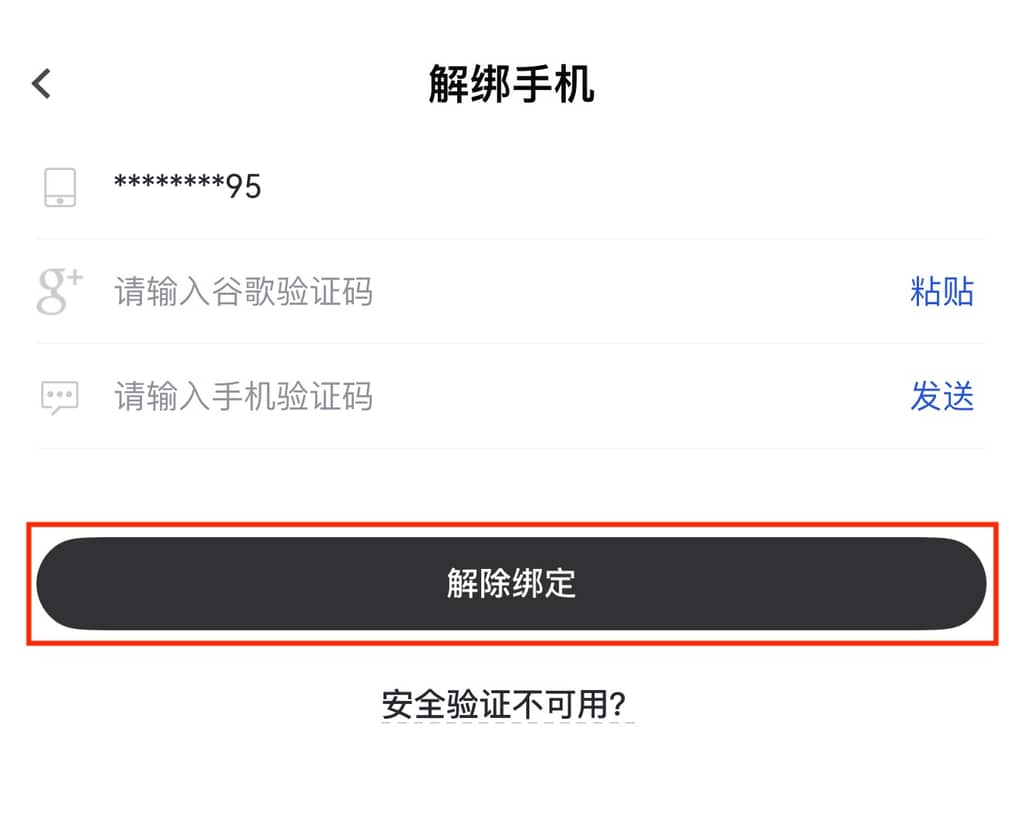The width and height of the screenshot is (1024, 822).
Task: Open the 安全验证不可用? help link
Action: (x=508, y=705)
